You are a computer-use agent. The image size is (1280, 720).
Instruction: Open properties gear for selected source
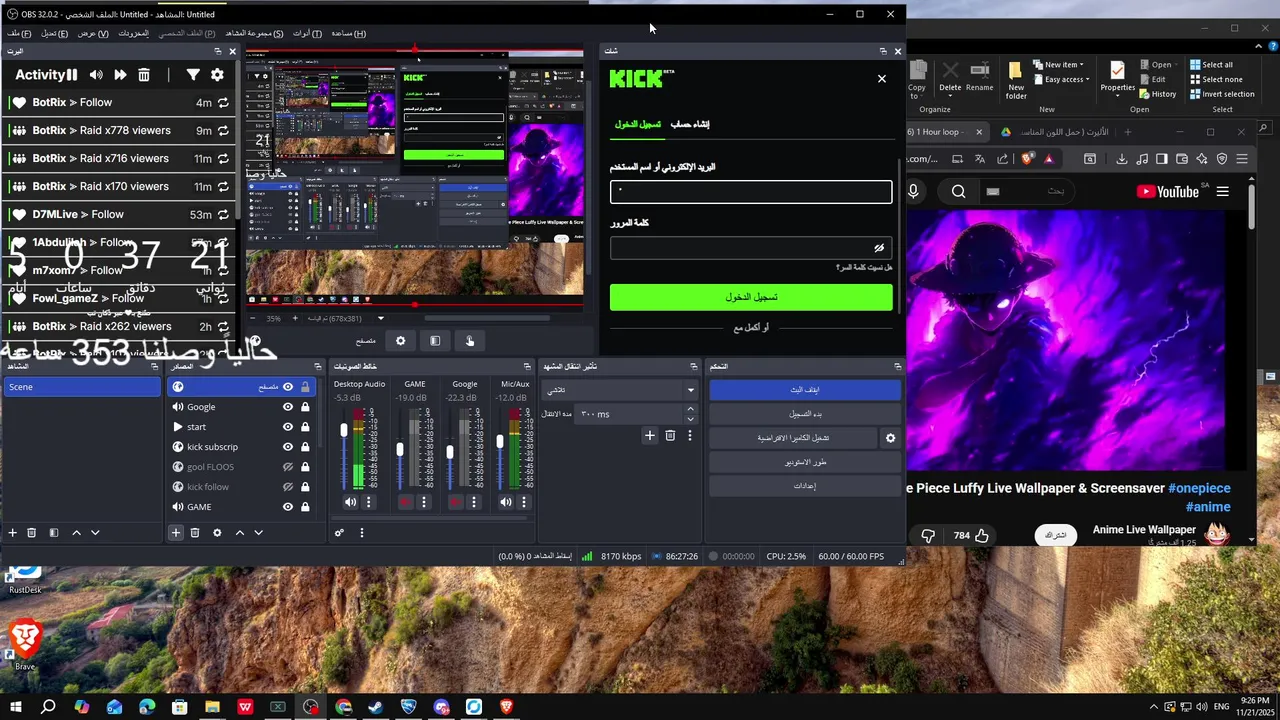point(217,533)
